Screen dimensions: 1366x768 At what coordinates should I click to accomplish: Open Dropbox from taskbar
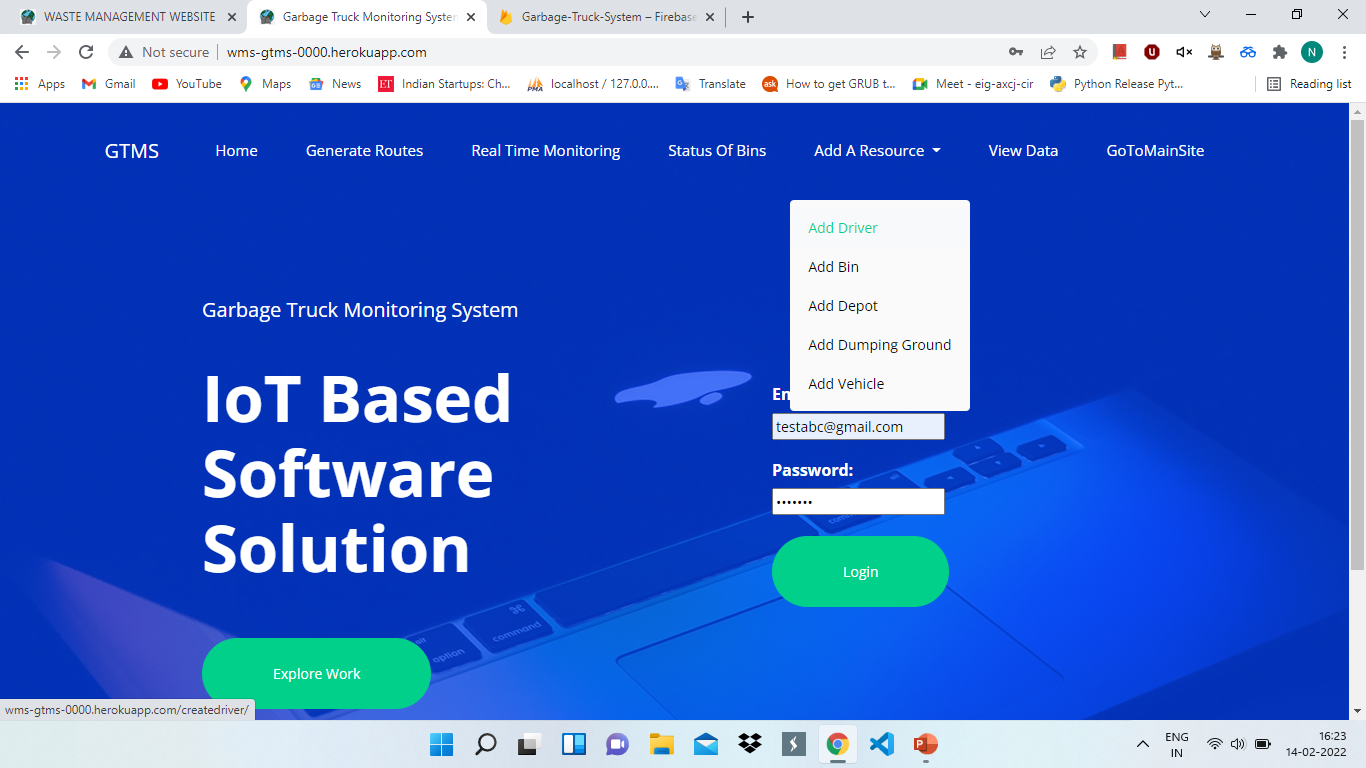pyautogui.click(x=749, y=744)
